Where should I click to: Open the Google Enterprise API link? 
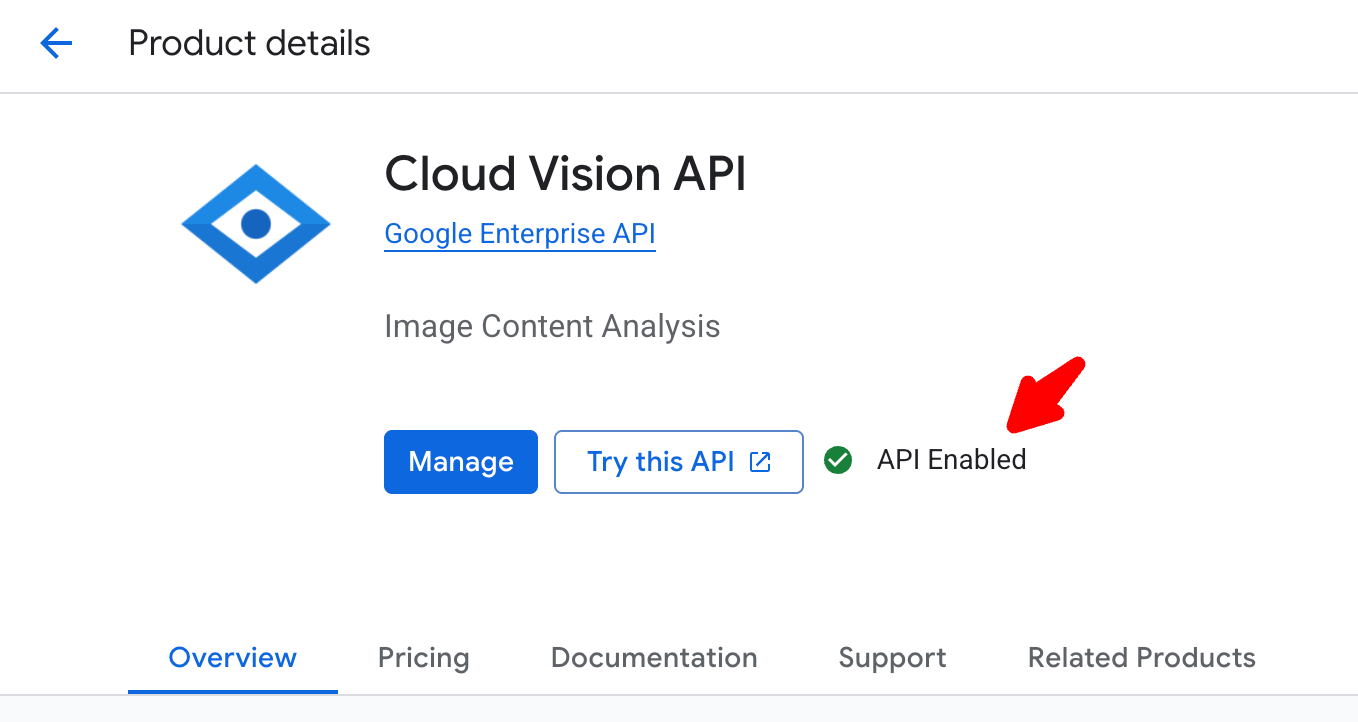coord(520,234)
